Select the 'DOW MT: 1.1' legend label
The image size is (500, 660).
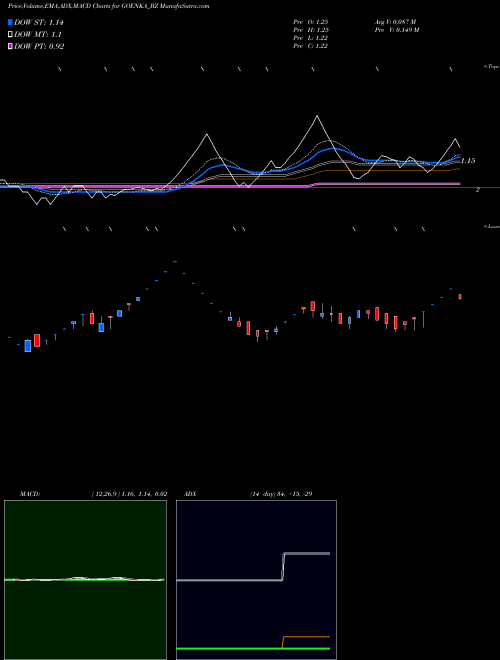click(38, 35)
